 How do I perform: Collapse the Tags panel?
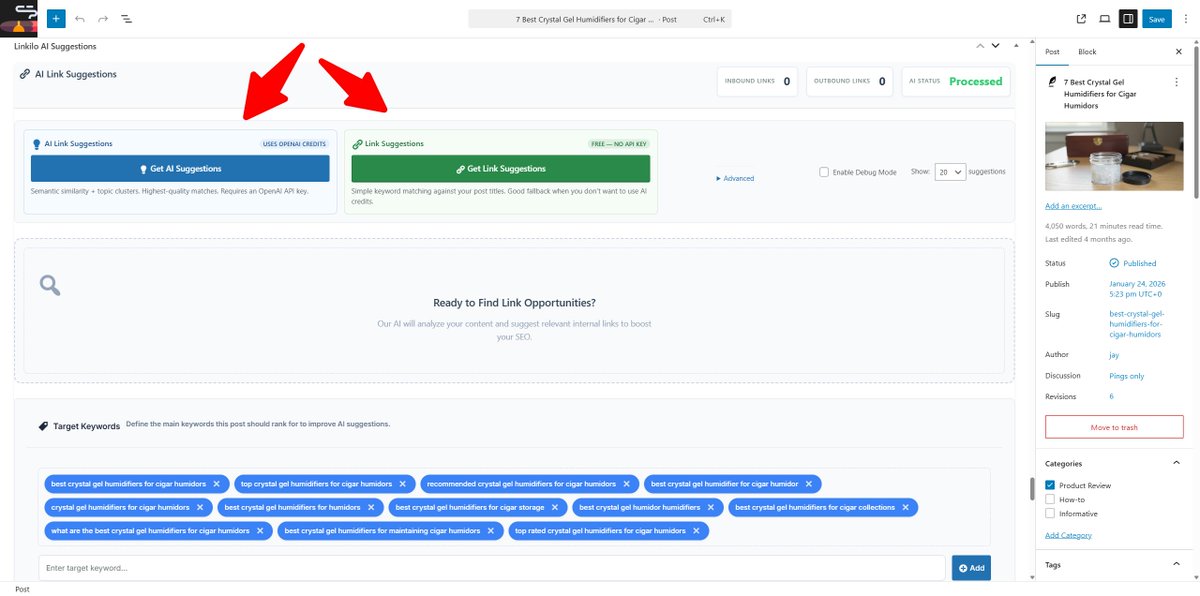tap(1176, 565)
